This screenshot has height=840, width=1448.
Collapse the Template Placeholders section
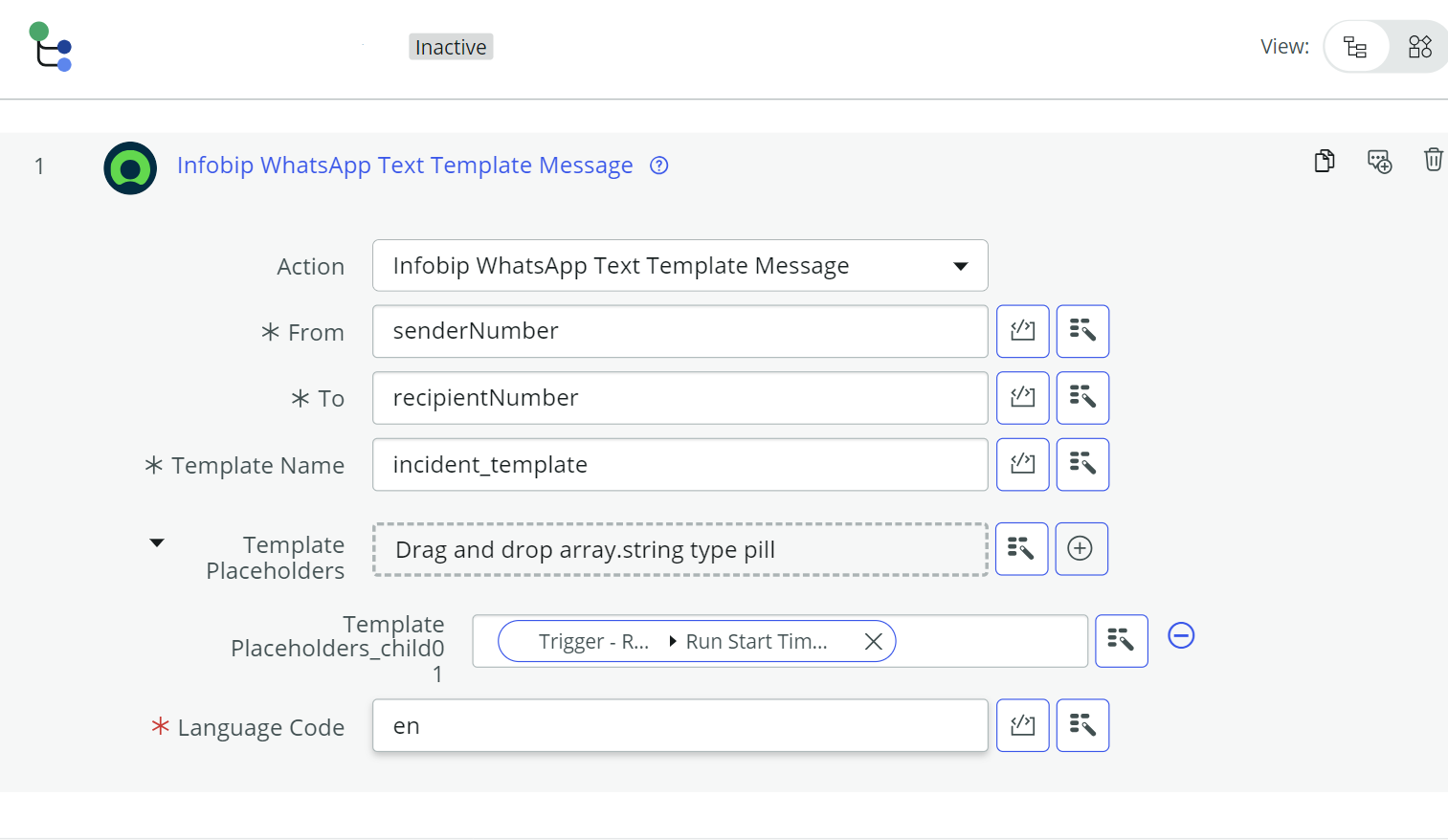(x=157, y=543)
